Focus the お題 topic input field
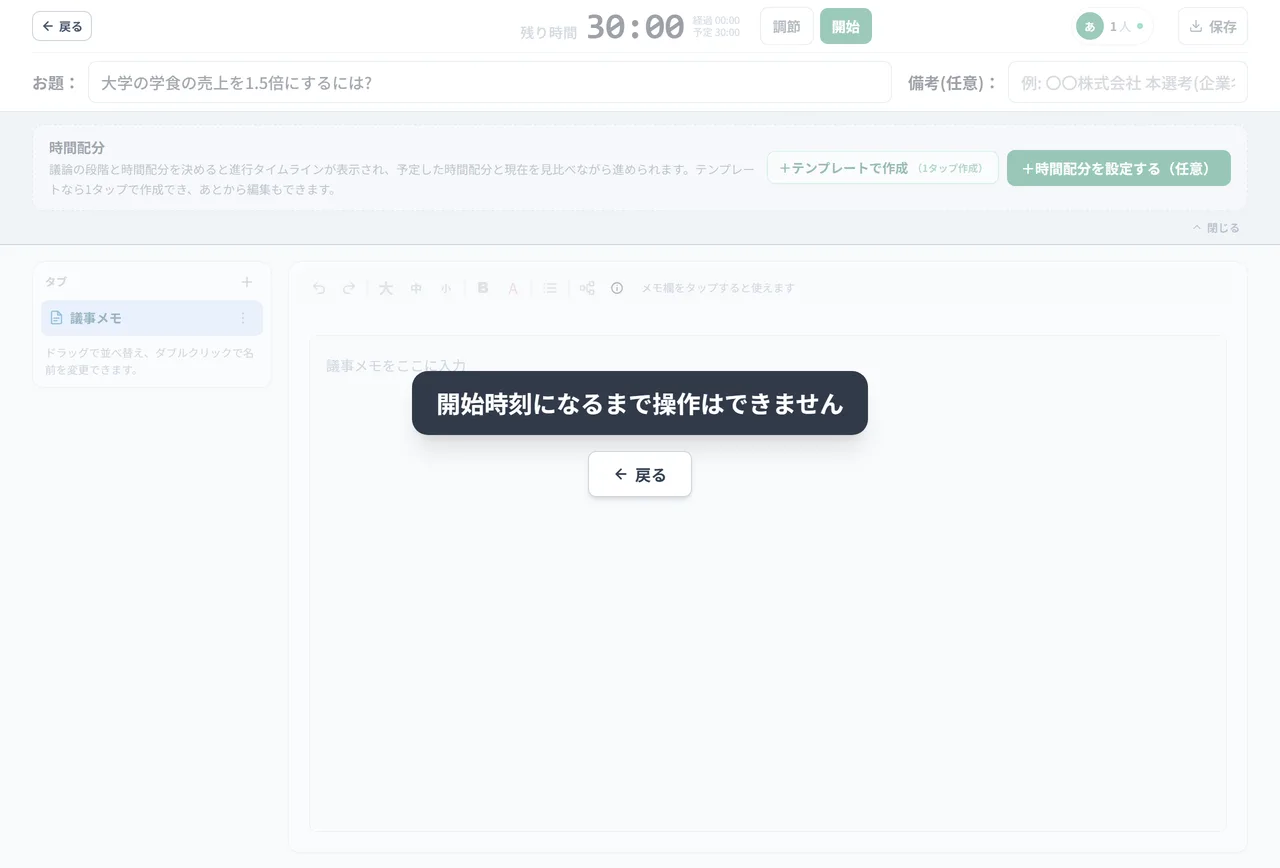Viewport: 1280px width, 868px height. pos(490,82)
